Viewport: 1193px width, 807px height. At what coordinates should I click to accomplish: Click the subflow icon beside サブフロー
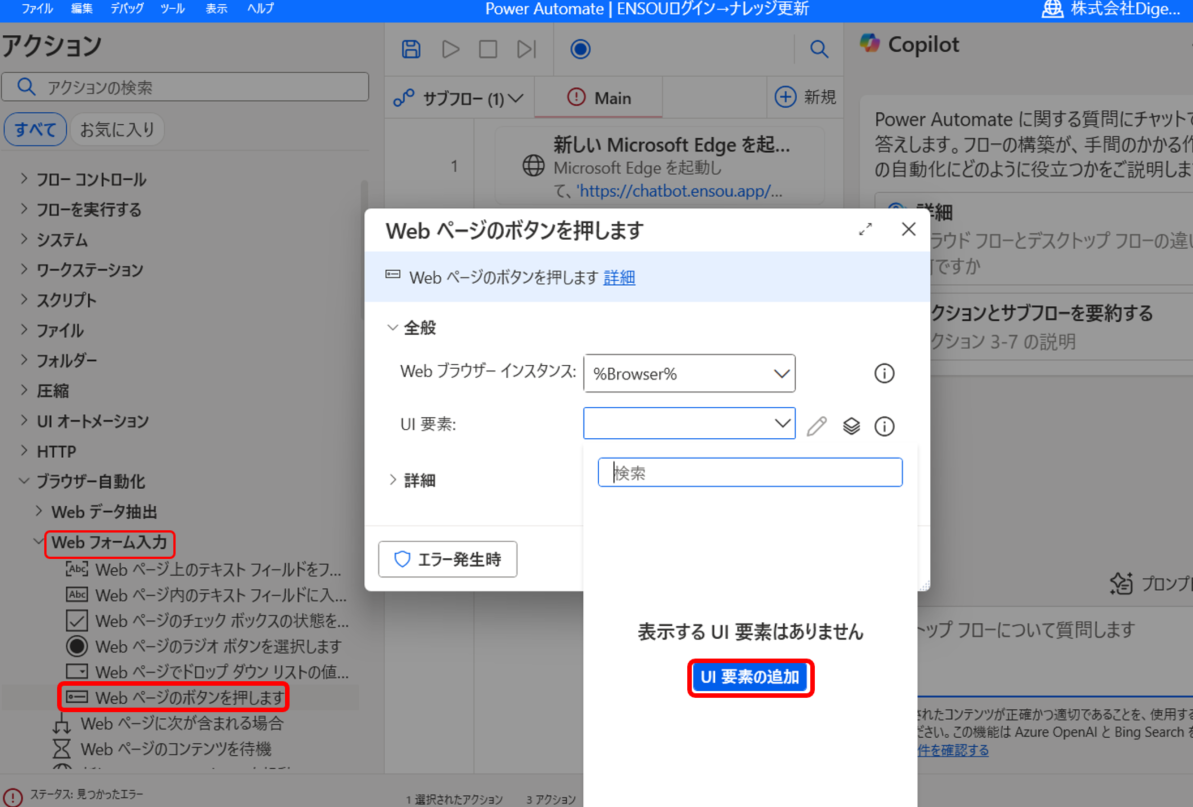pos(403,98)
